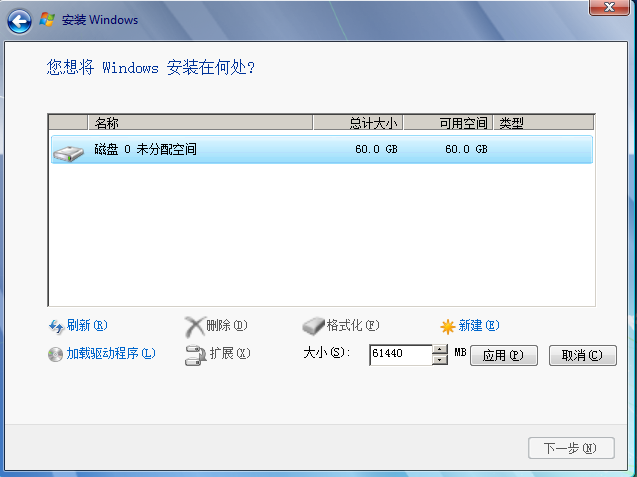Click the refresh arrows icon
This screenshot has height=477, width=637.
tap(56, 326)
